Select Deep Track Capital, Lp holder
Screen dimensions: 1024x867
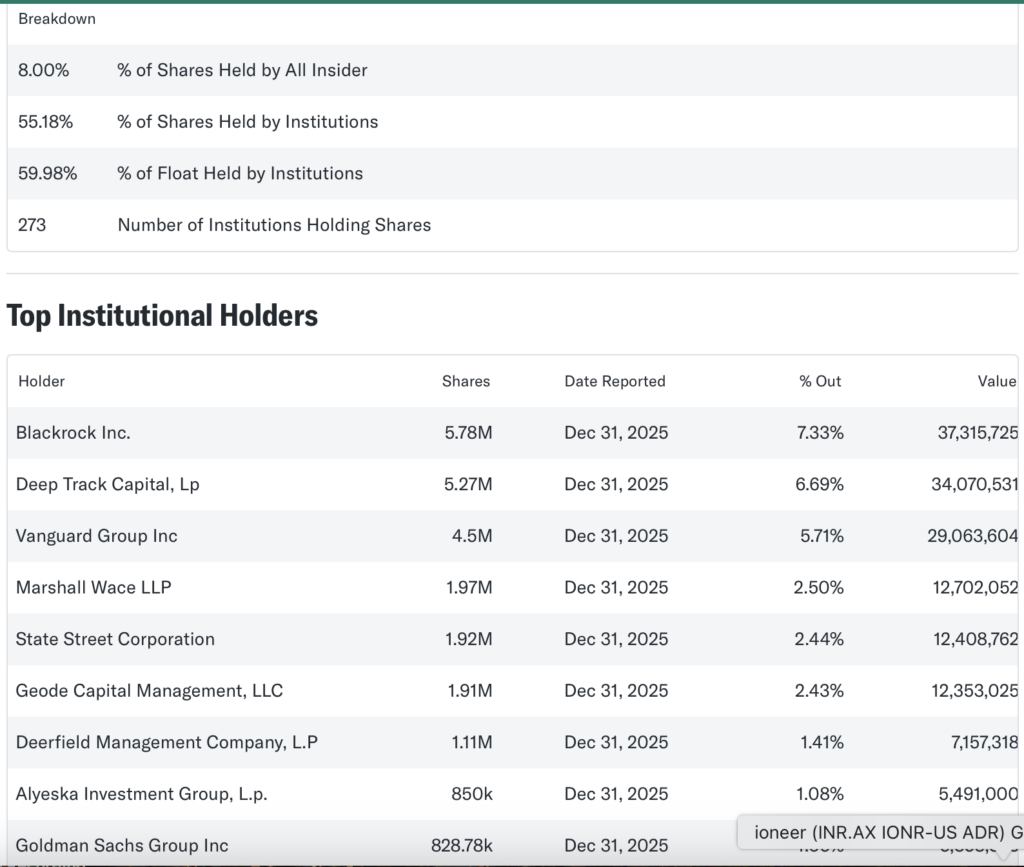coord(107,484)
